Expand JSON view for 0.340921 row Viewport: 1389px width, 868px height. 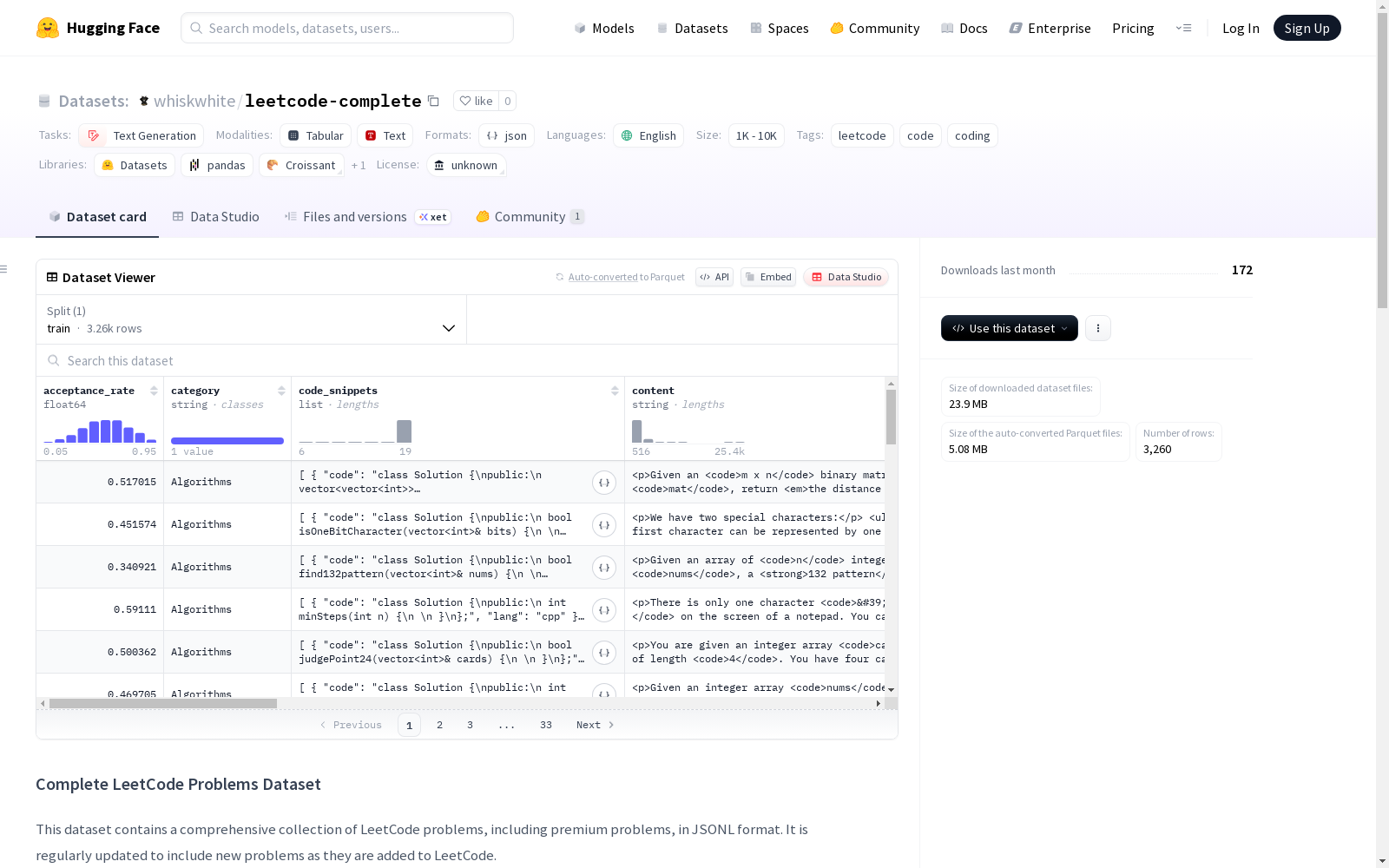point(604,568)
